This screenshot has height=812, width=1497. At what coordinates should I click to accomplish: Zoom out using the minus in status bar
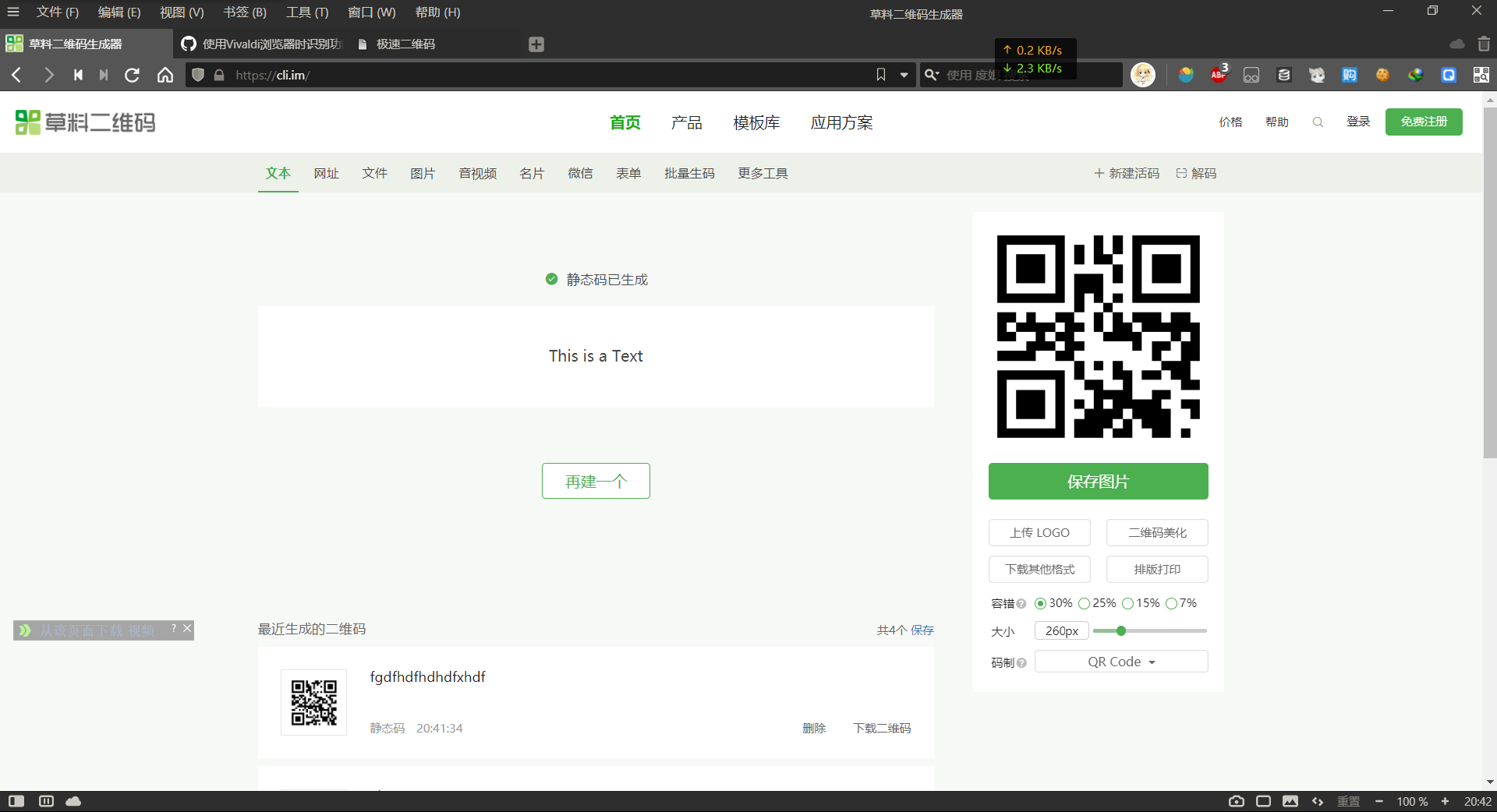pyautogui.click(x=1379, y=801)
